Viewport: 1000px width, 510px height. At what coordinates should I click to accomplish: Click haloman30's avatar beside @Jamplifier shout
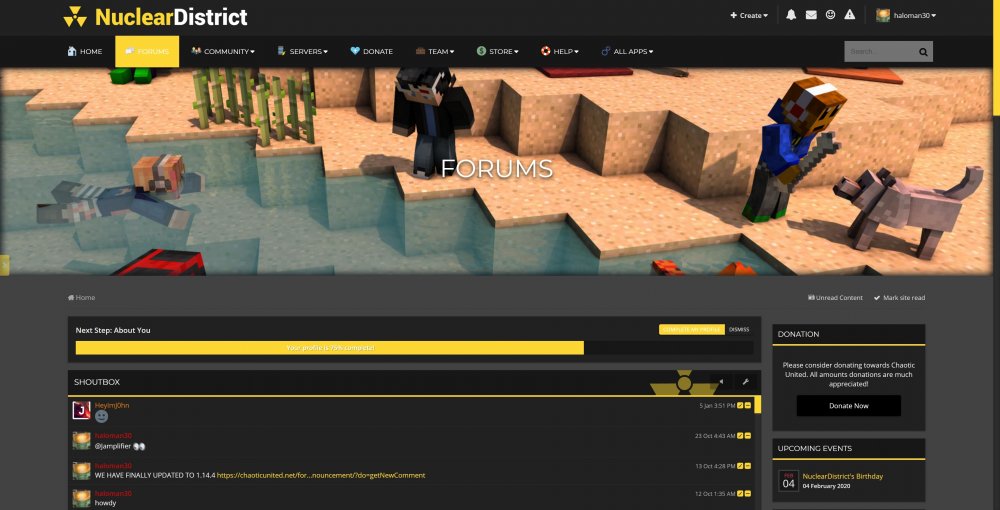82,441
